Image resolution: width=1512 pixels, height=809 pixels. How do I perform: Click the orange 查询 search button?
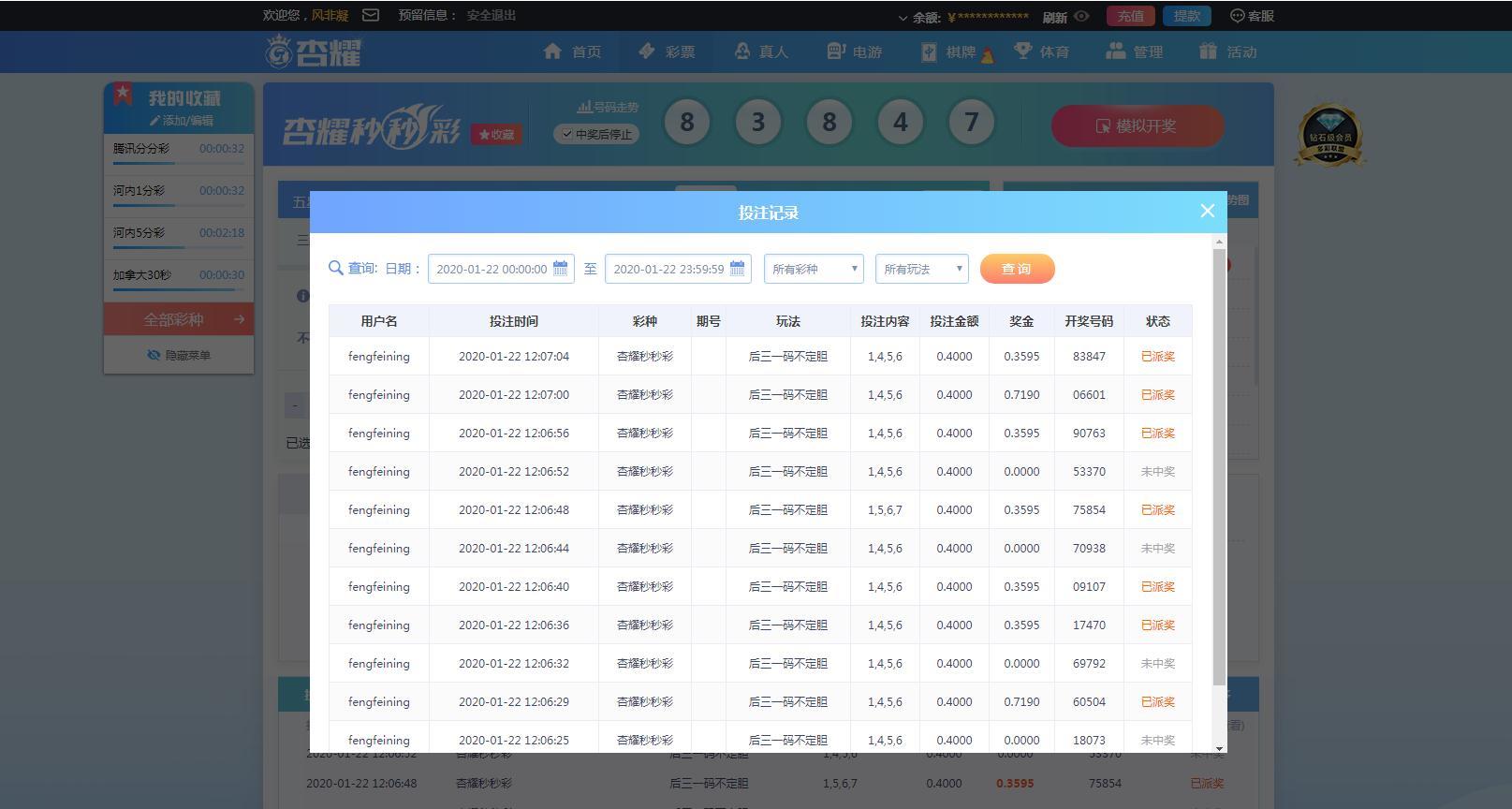[x=1017, y=269]
